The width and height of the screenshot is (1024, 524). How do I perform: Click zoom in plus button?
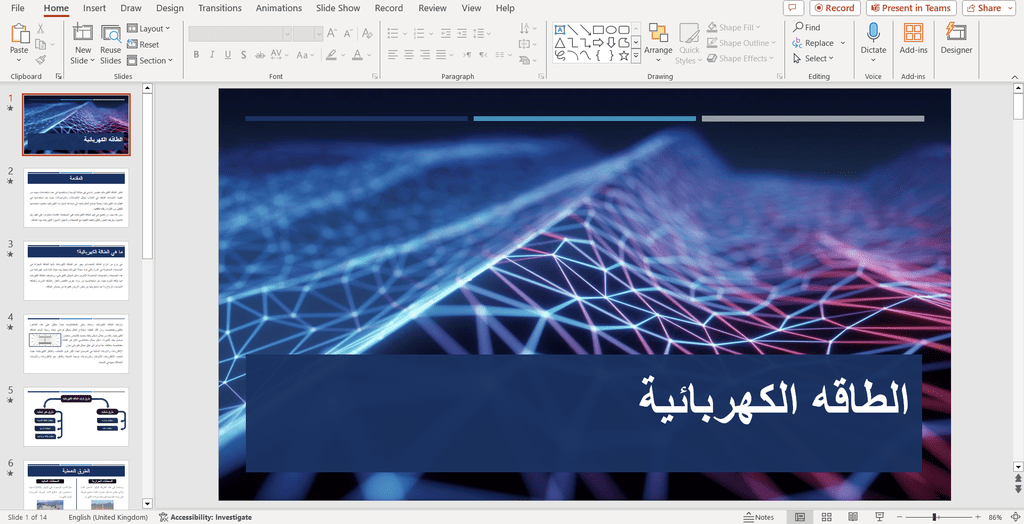978,517
